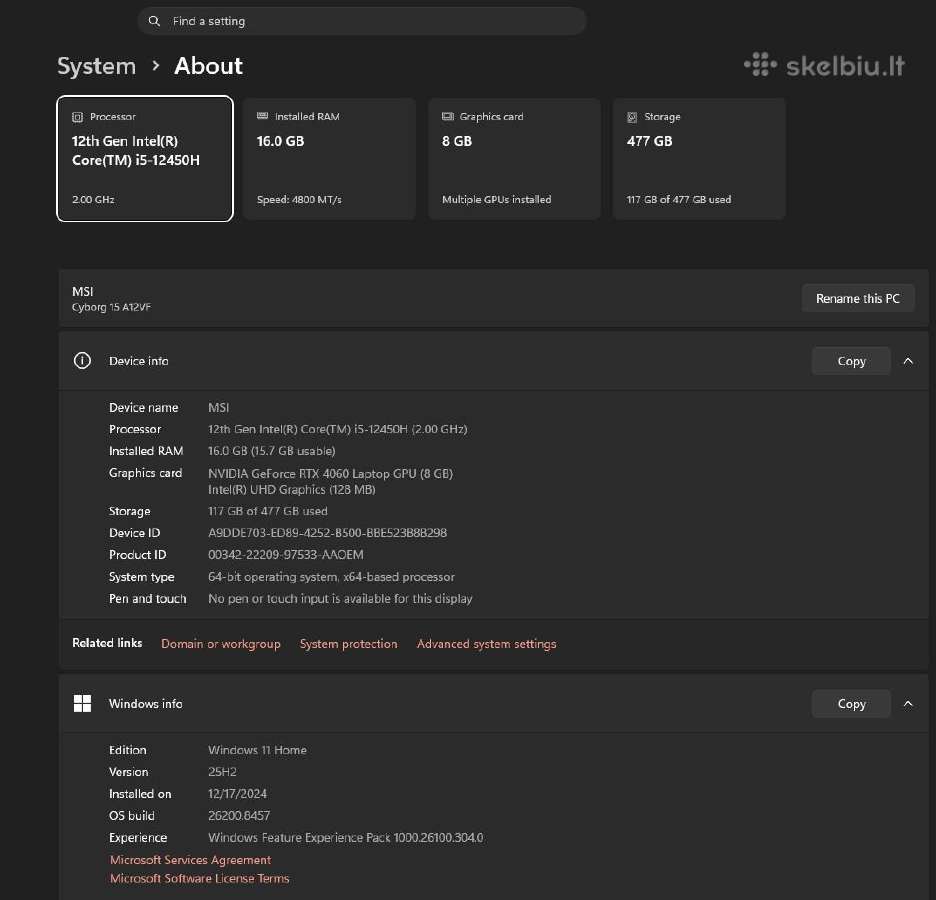This screenshot has height=900, width=936.
Task: Click NVIDIA GeForce RTX 4060 Laptop GPU text
Action: (330, 474)
